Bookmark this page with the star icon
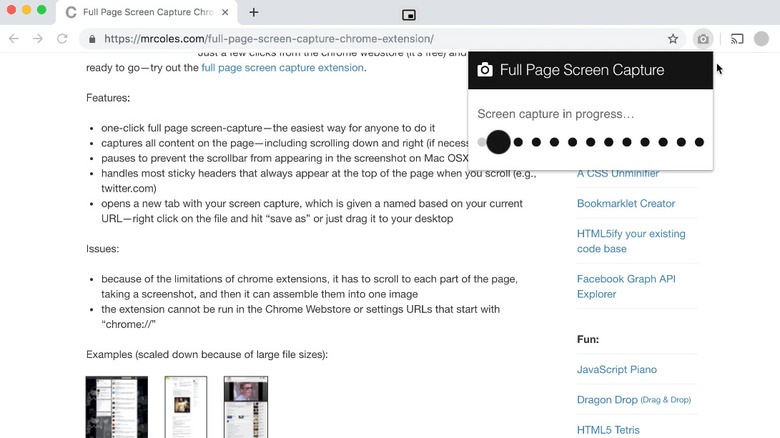 click(x=673, y=39)
